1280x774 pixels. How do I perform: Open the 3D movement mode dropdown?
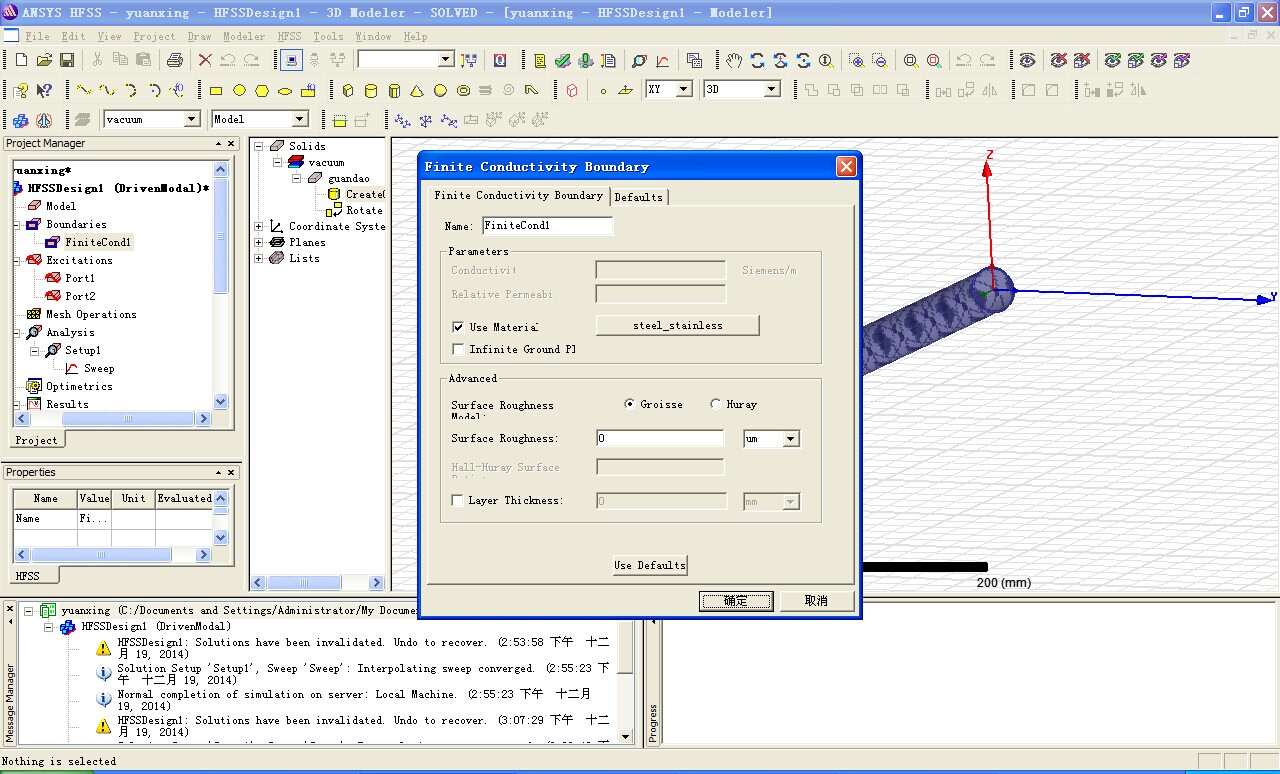coord(772,89)
